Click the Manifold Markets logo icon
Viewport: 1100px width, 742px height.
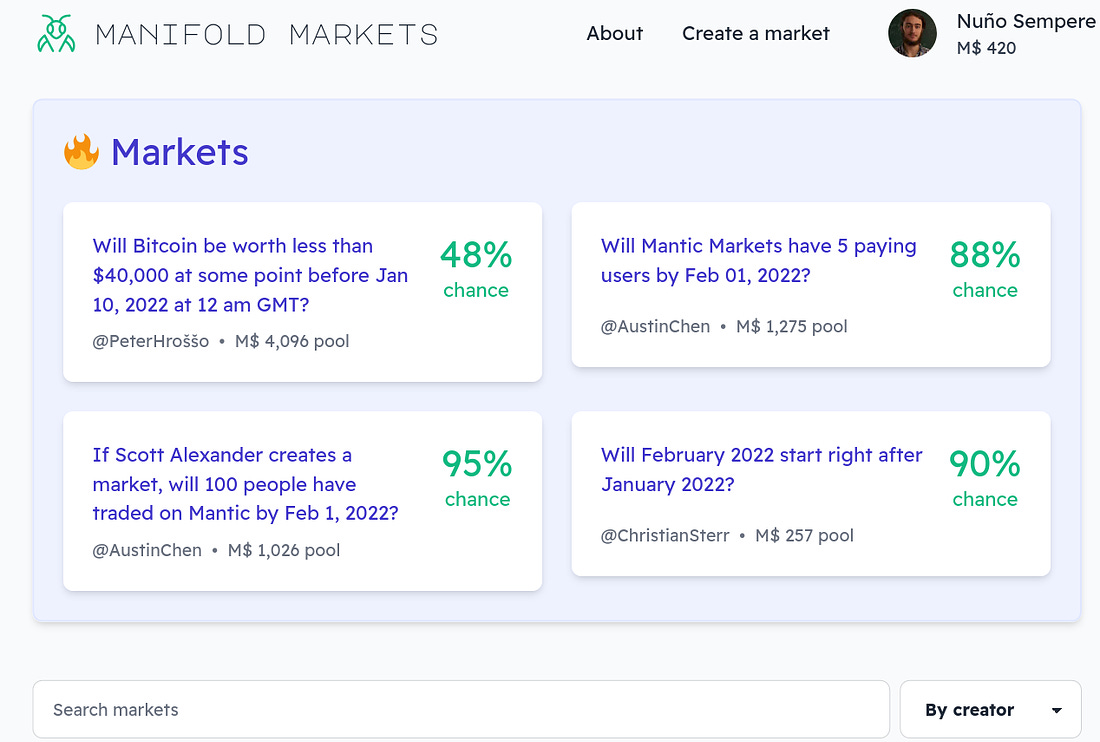56,34
